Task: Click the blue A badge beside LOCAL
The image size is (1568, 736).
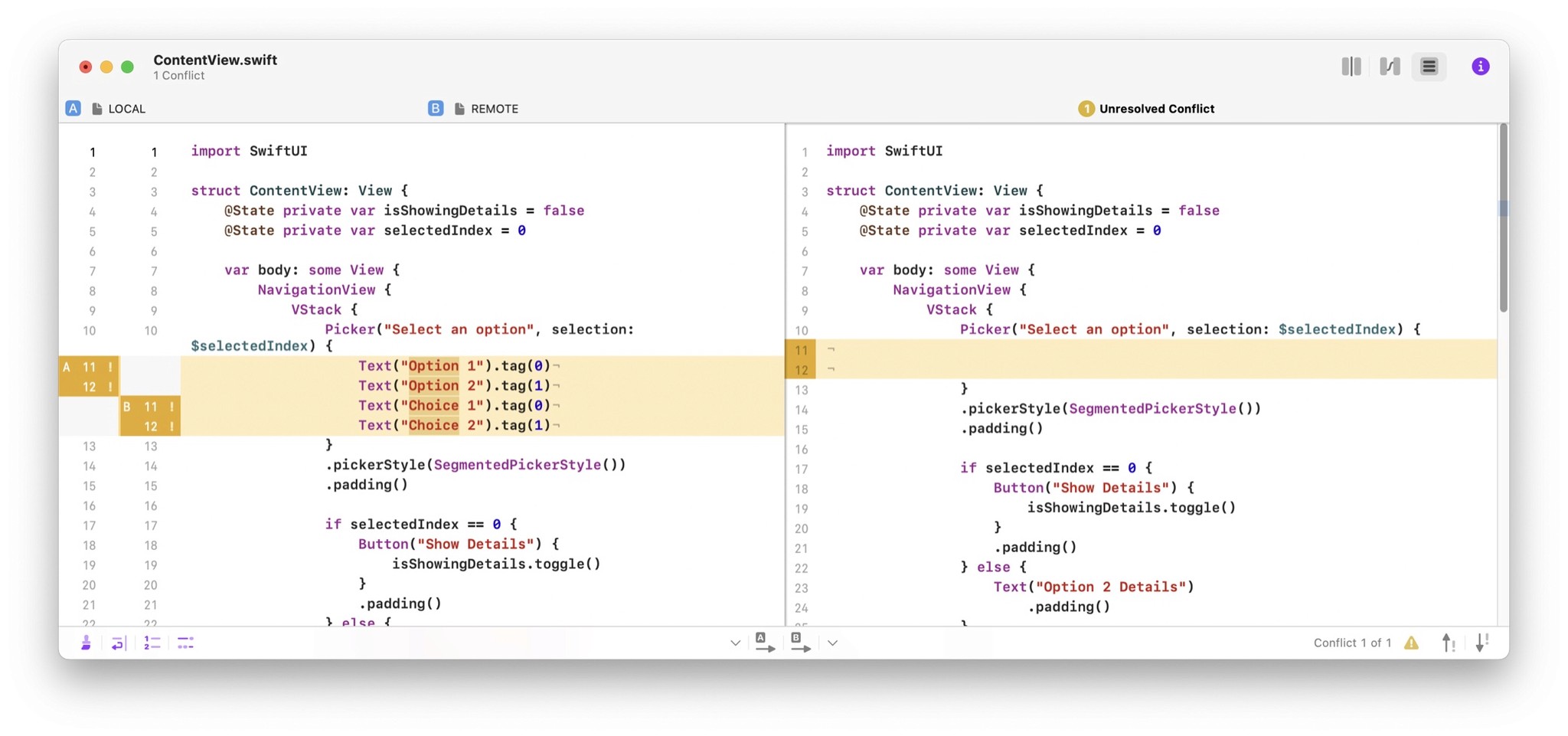Action: tap(73, 108)
